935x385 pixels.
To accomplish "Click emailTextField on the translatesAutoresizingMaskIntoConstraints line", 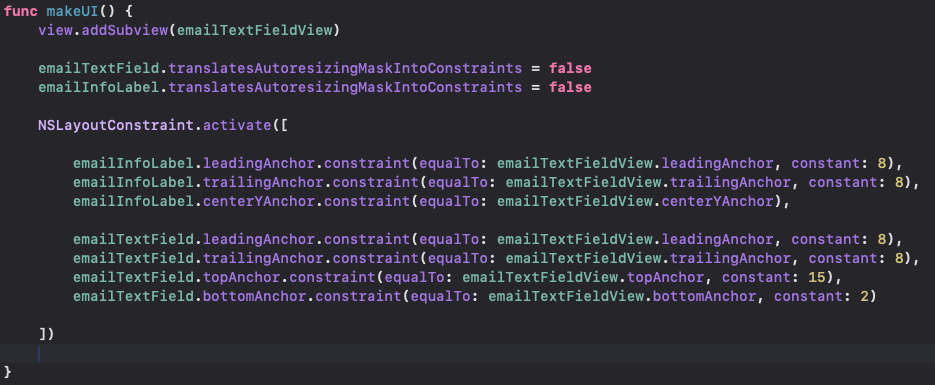I will [x=98, y=68].
